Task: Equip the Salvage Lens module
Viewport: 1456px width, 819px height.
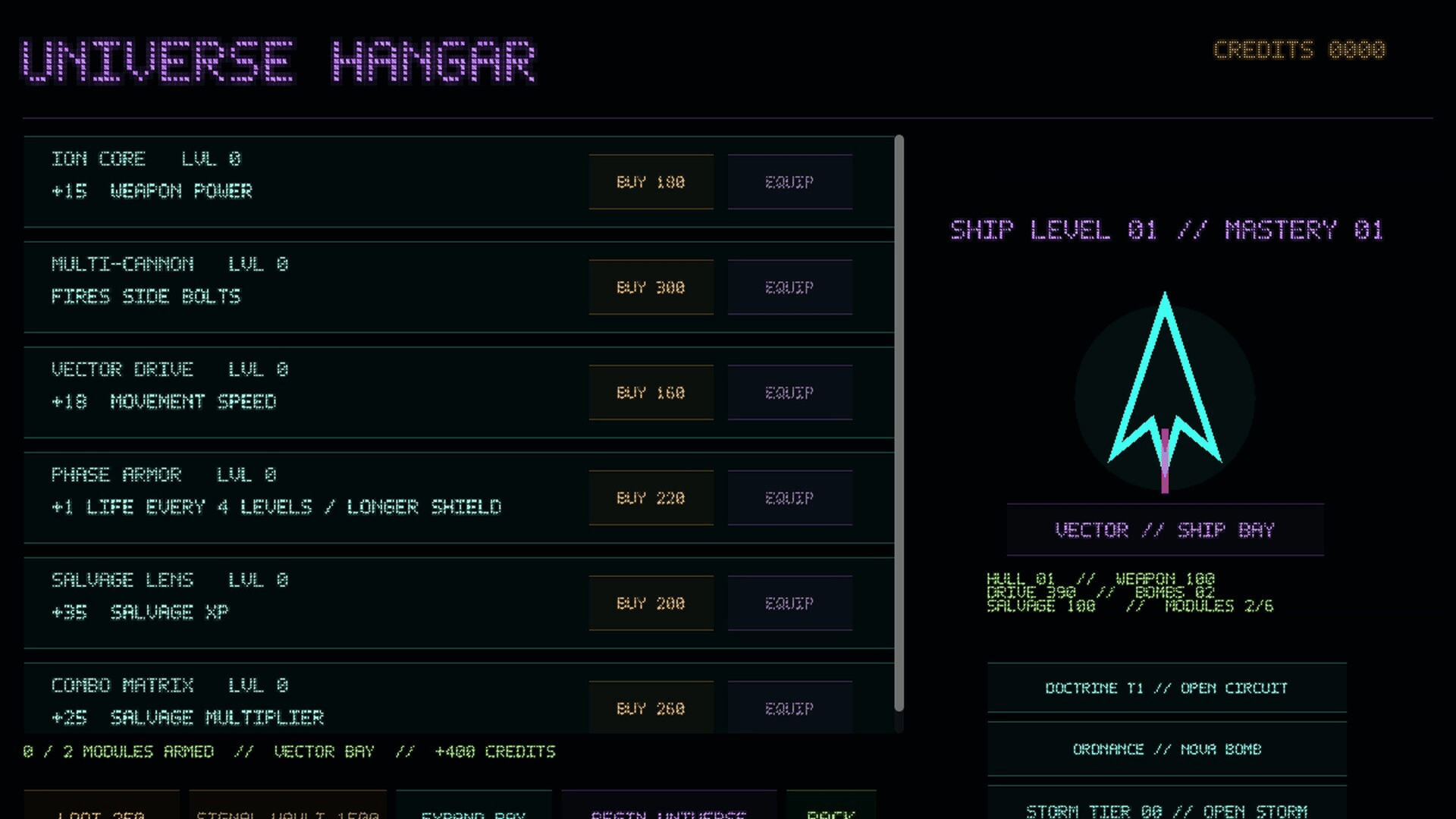Action: click(789, 604)
